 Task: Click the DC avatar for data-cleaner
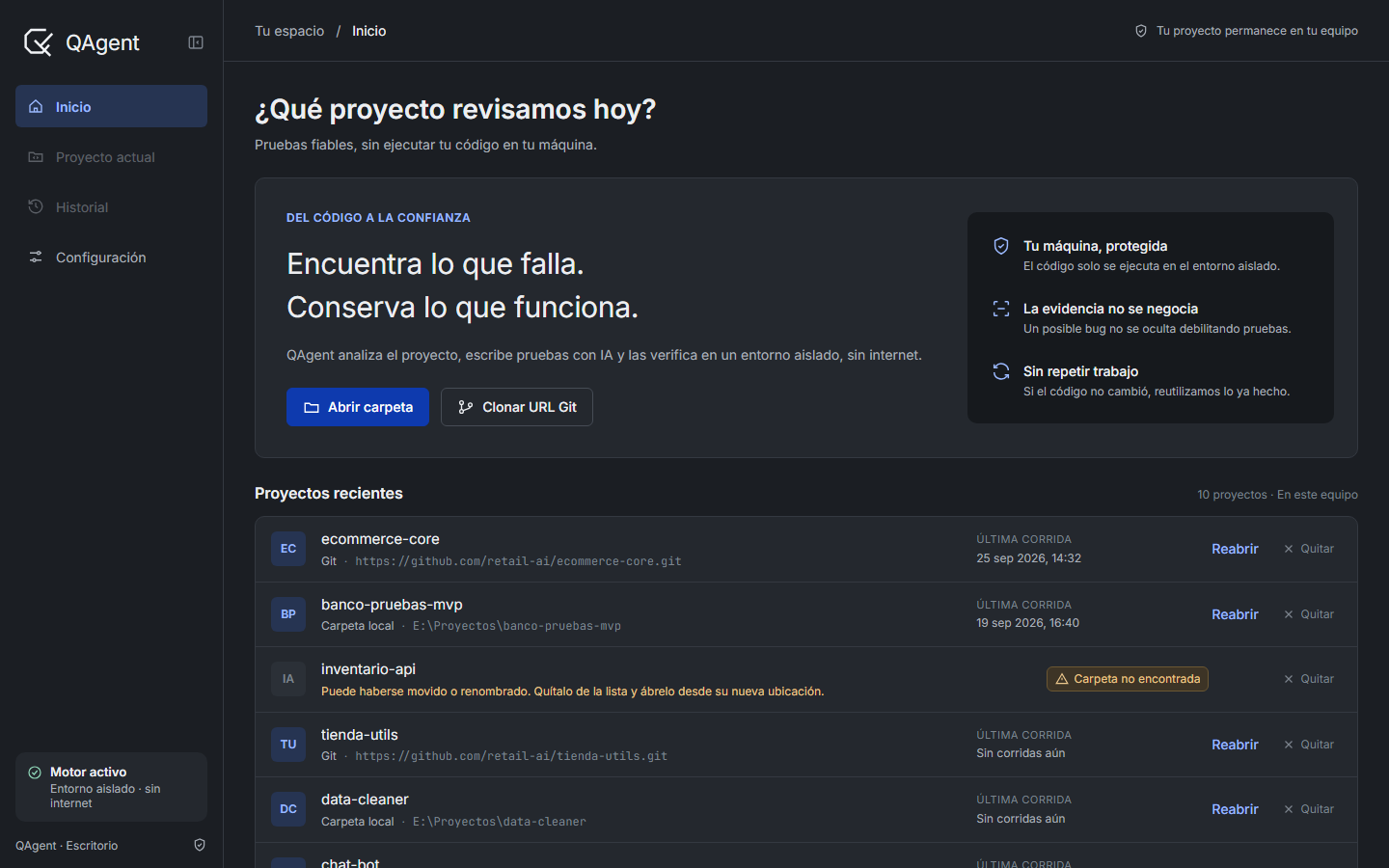288,809
